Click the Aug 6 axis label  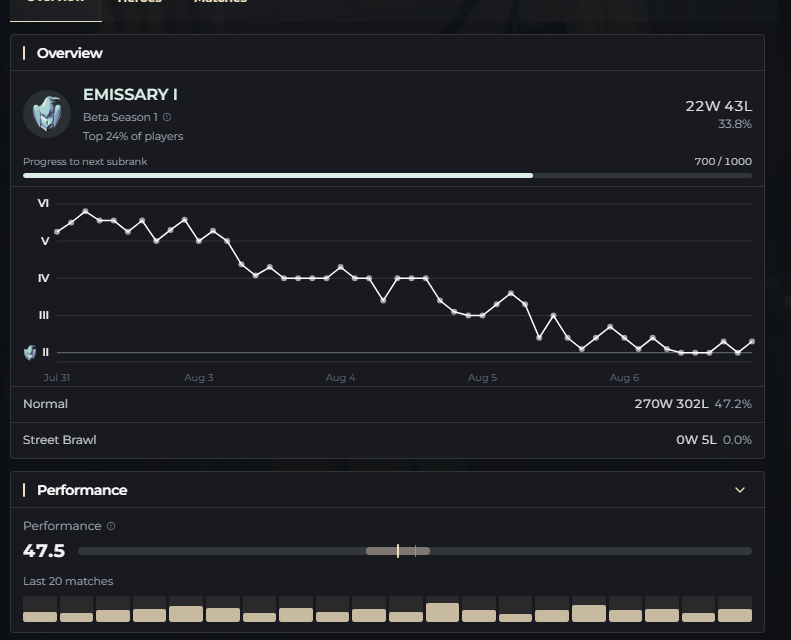pos(624,377)
